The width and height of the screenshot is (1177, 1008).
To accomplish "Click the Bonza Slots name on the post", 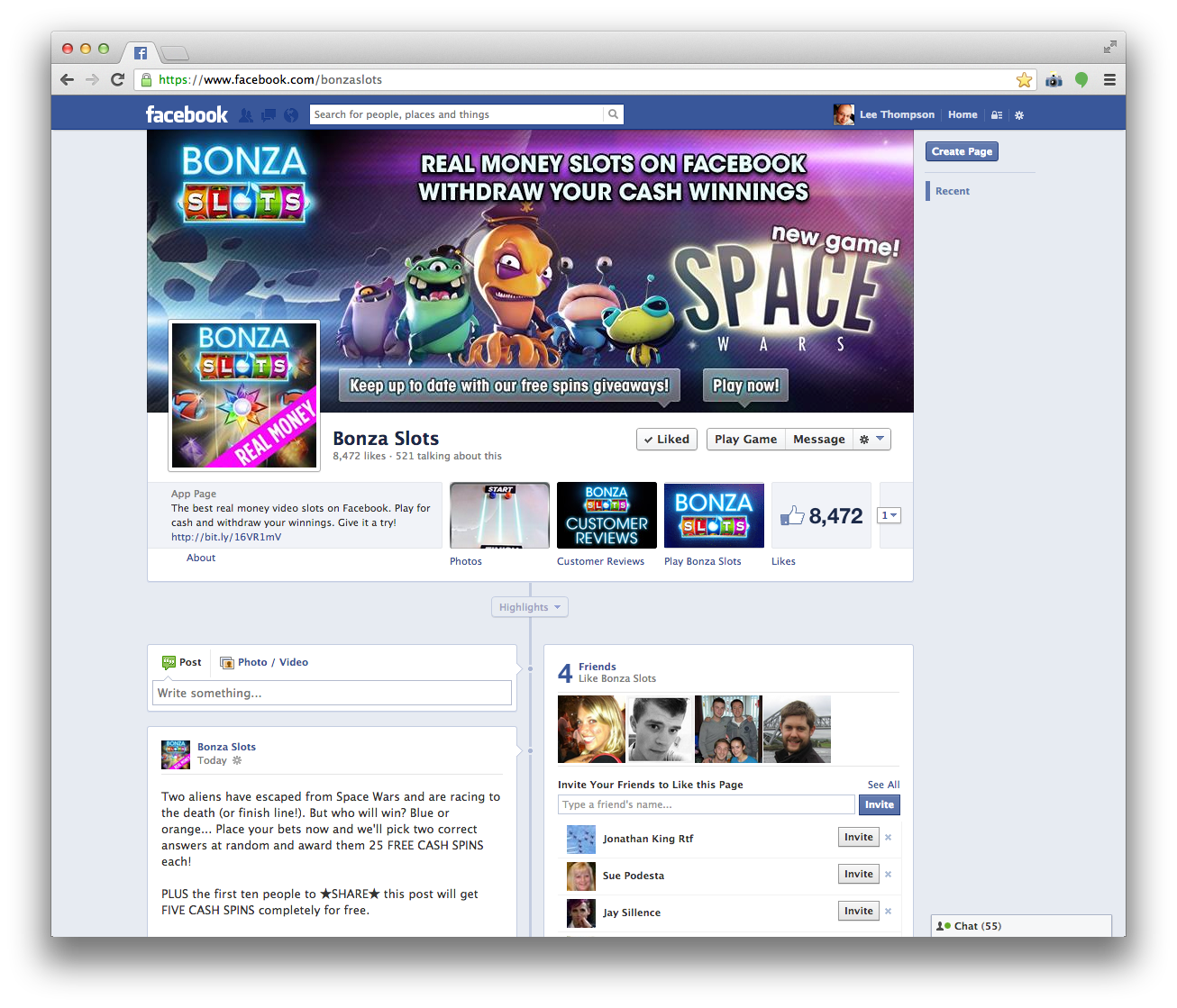I will 226,747.
